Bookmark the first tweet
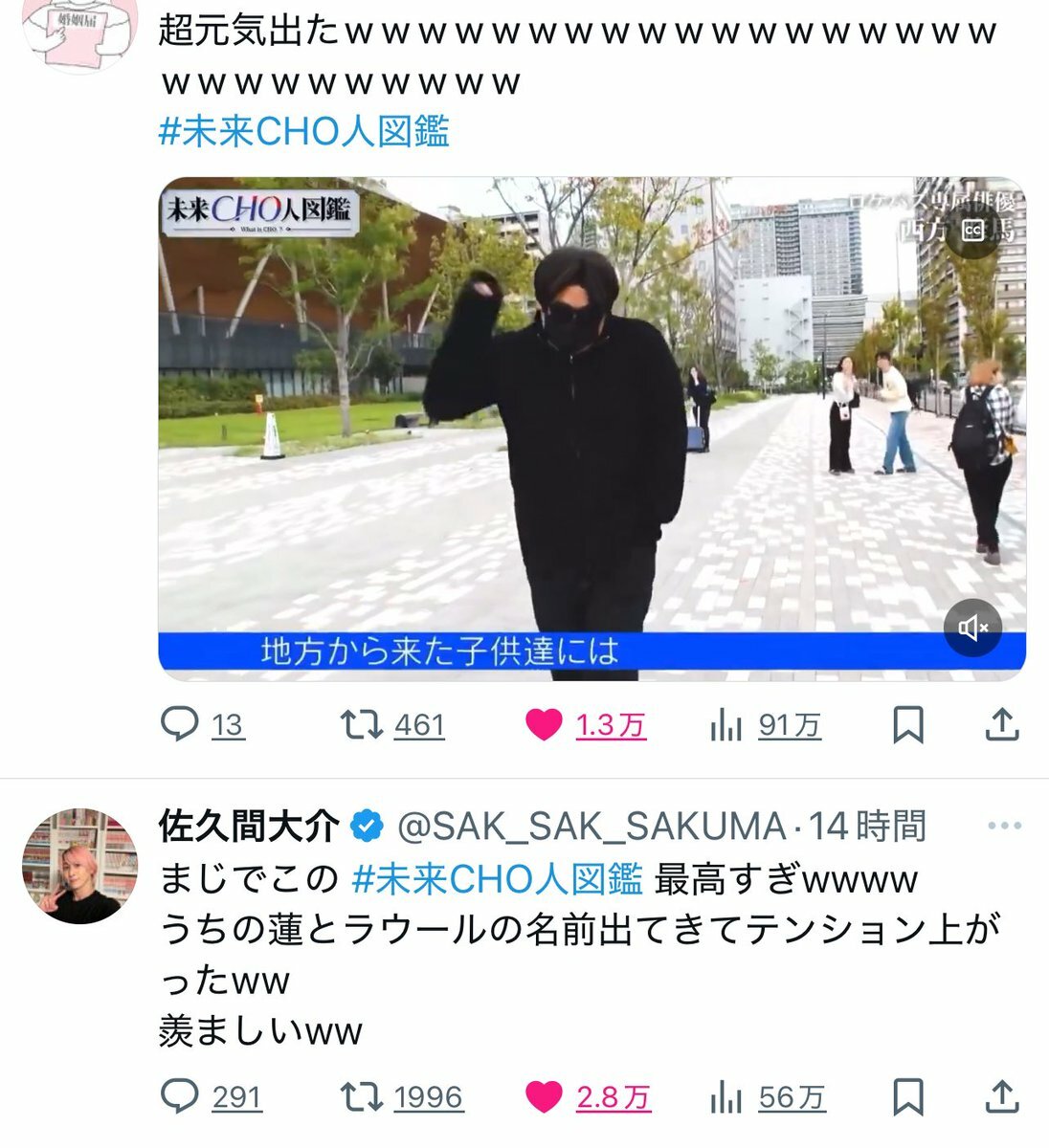 point(907,726)
